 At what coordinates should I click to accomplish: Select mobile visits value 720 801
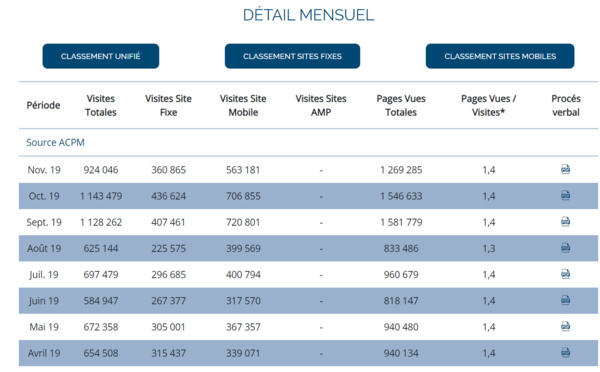click(x=243, y=222)
